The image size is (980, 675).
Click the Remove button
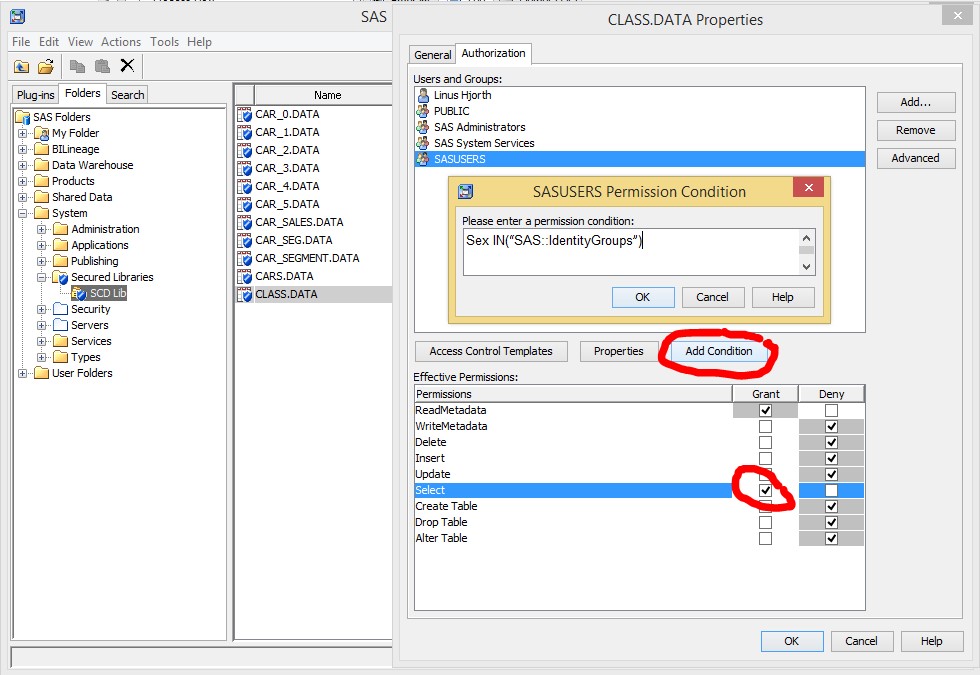tap(916, 130)
